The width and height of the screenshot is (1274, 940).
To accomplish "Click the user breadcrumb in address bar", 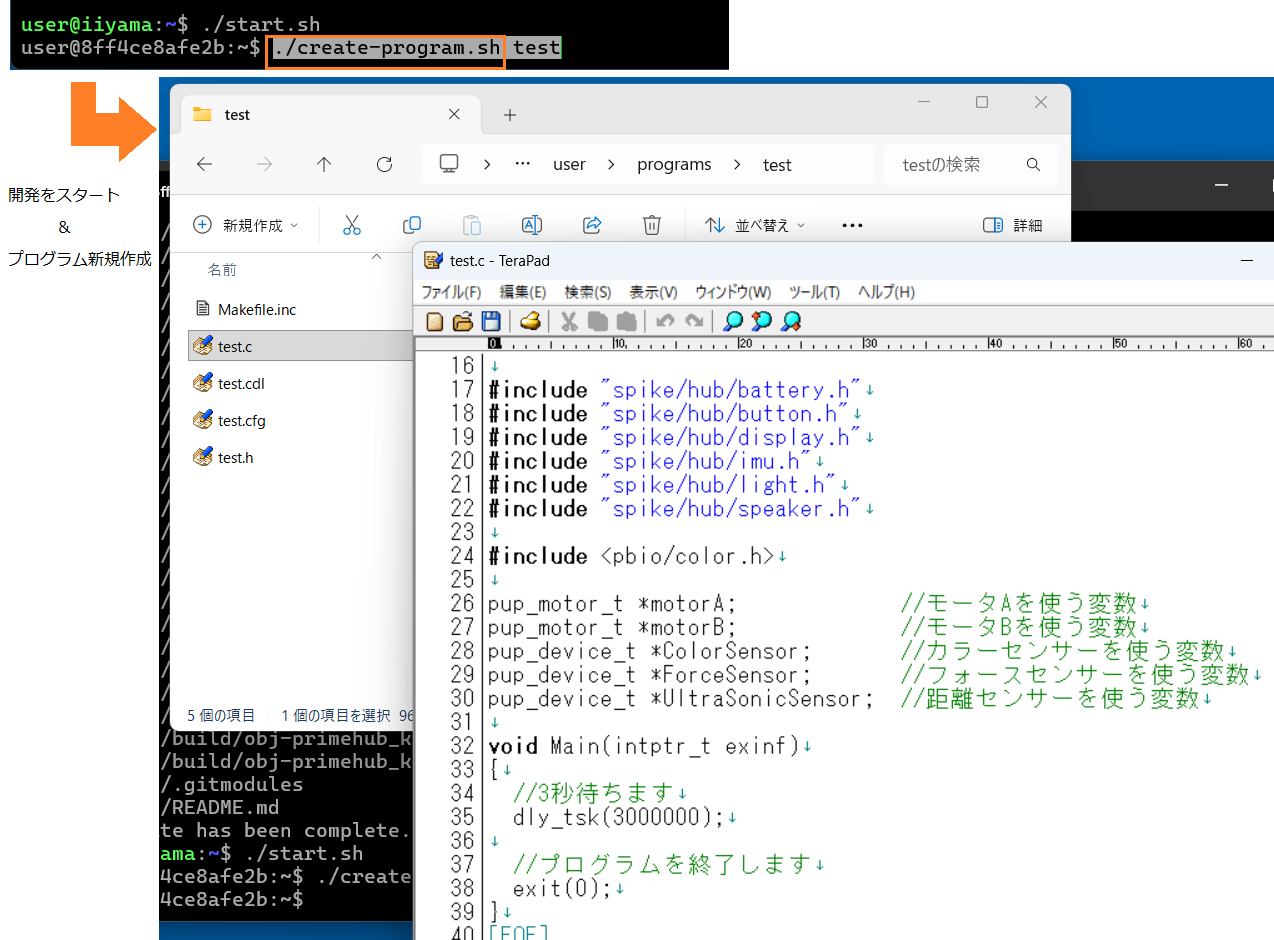I will tap(569, 165).
